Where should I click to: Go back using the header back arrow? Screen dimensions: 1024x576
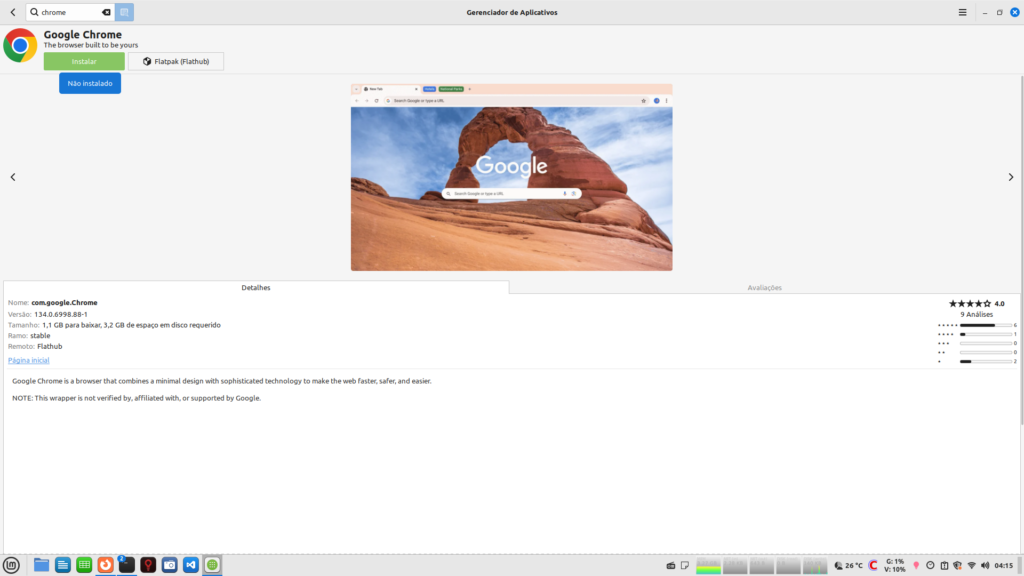click(12, 12)
